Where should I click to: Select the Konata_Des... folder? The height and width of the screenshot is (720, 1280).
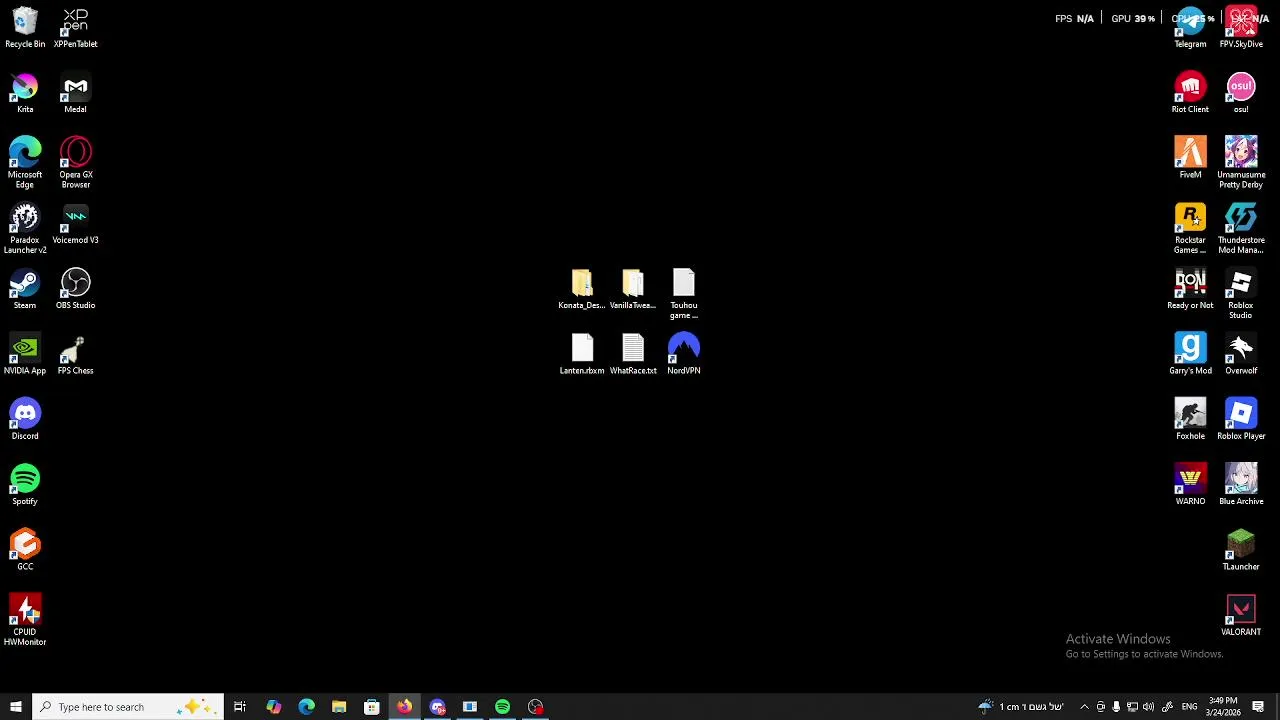coord(582,289)
